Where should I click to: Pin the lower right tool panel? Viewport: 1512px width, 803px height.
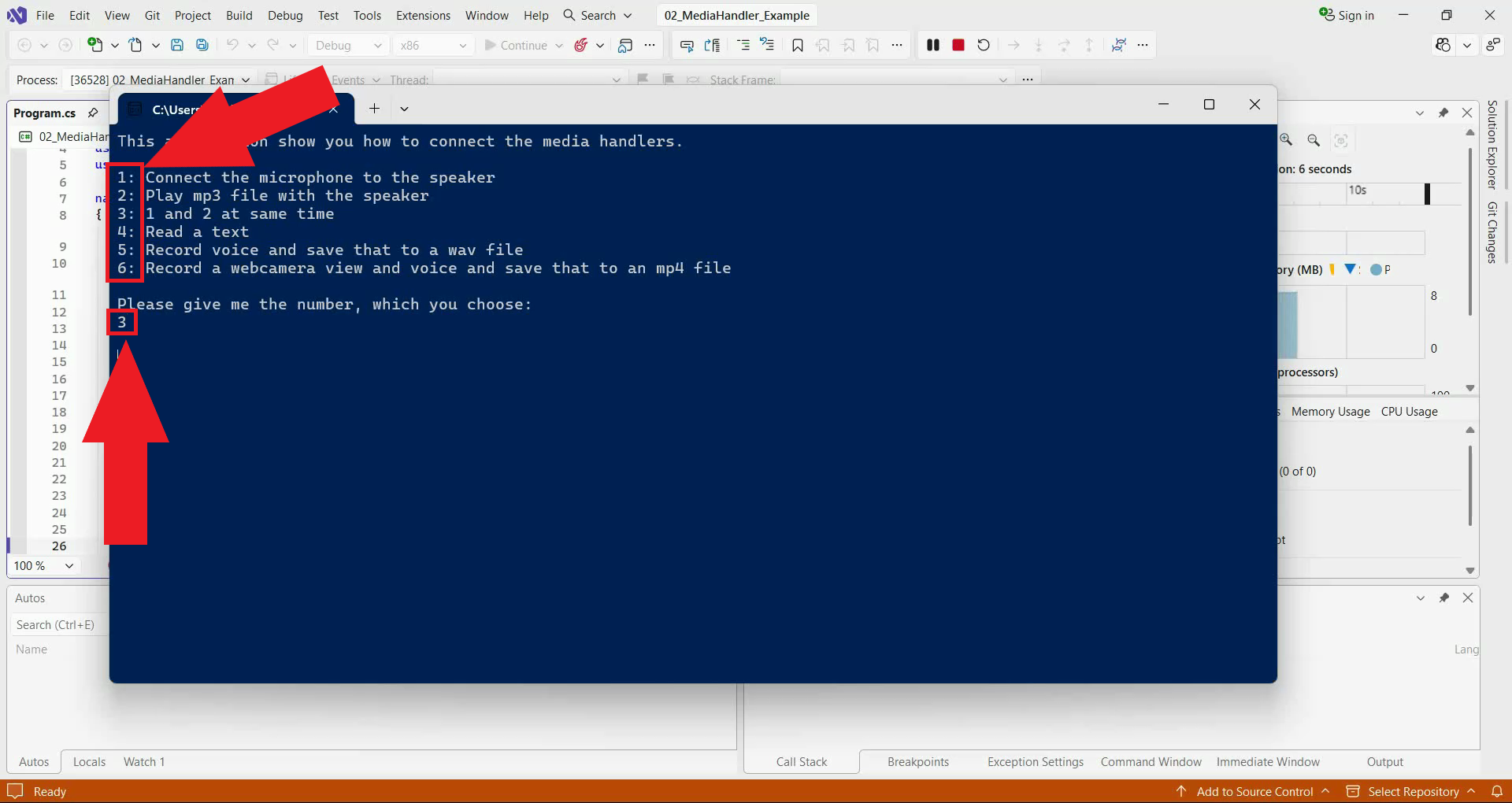1444,598
